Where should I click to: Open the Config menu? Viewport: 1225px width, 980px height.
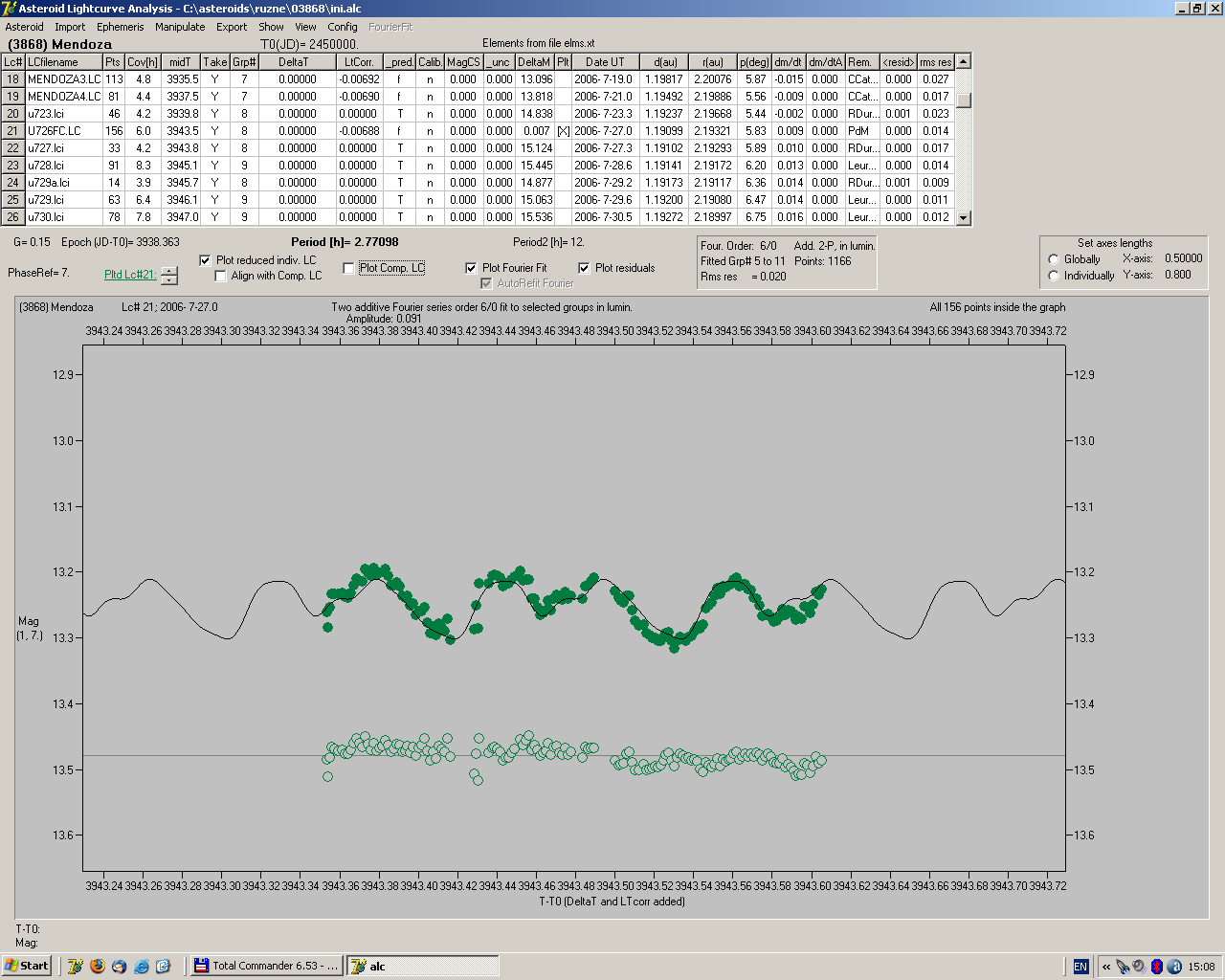point(343,27)
